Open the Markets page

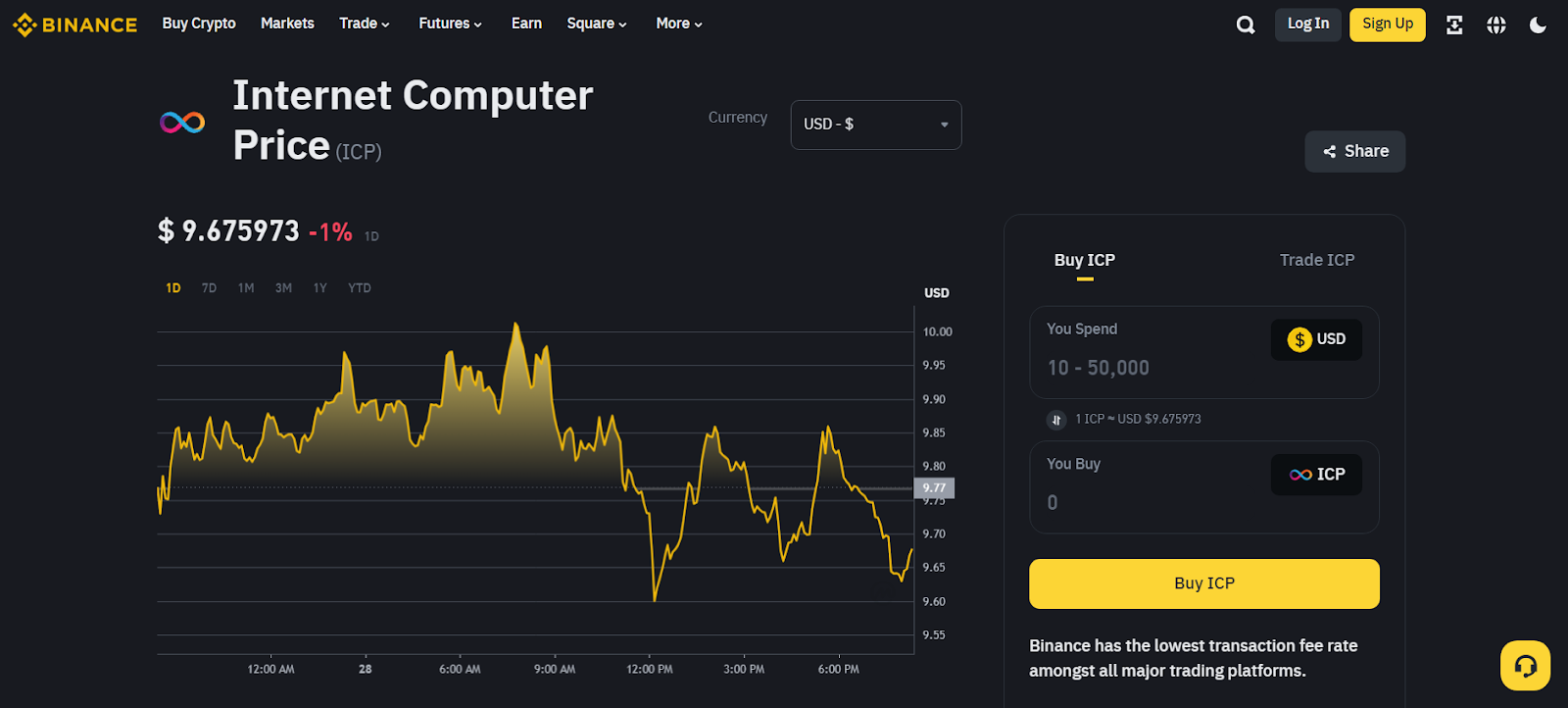click(287, 24)
